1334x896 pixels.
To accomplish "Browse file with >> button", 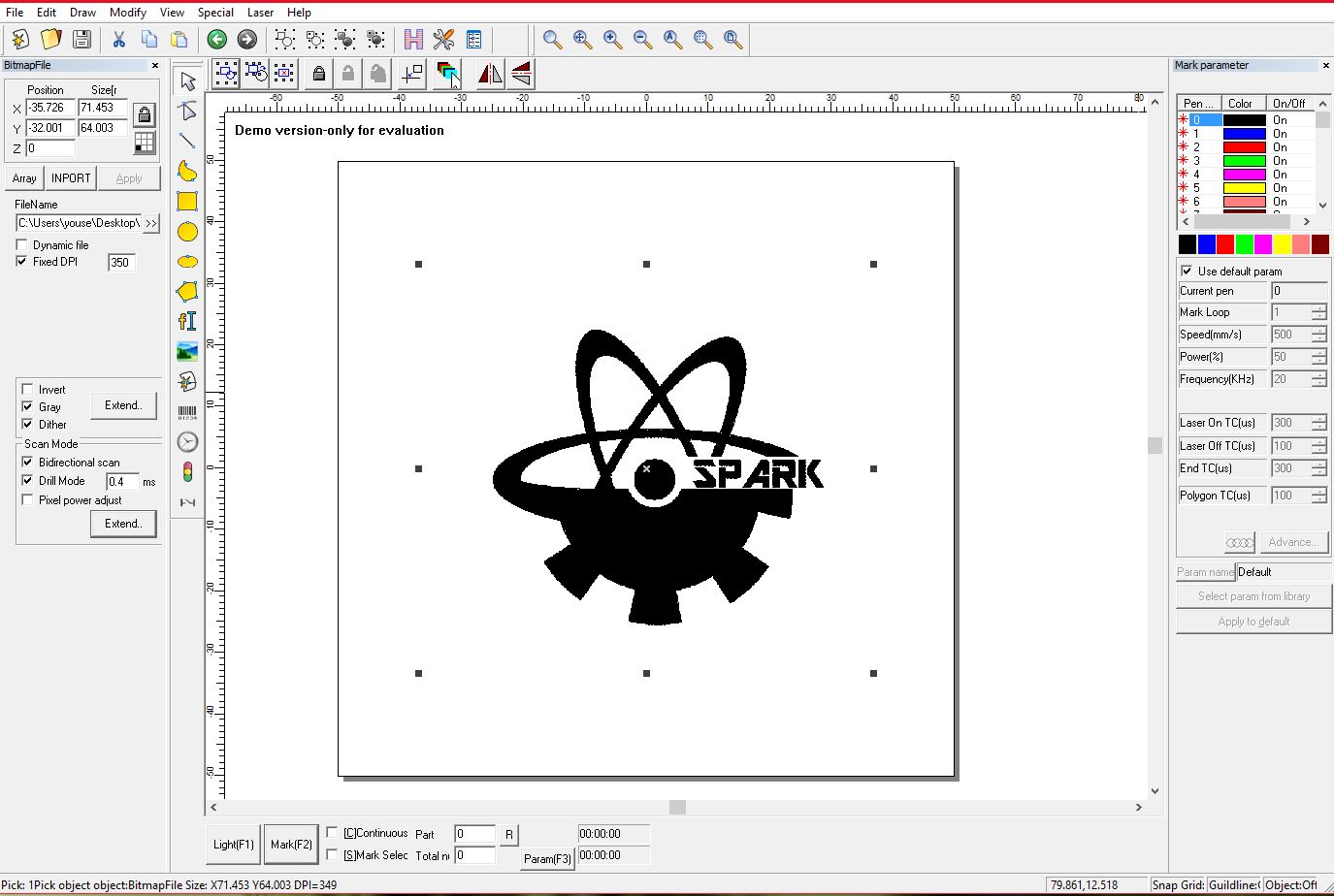I will point(150,223).
